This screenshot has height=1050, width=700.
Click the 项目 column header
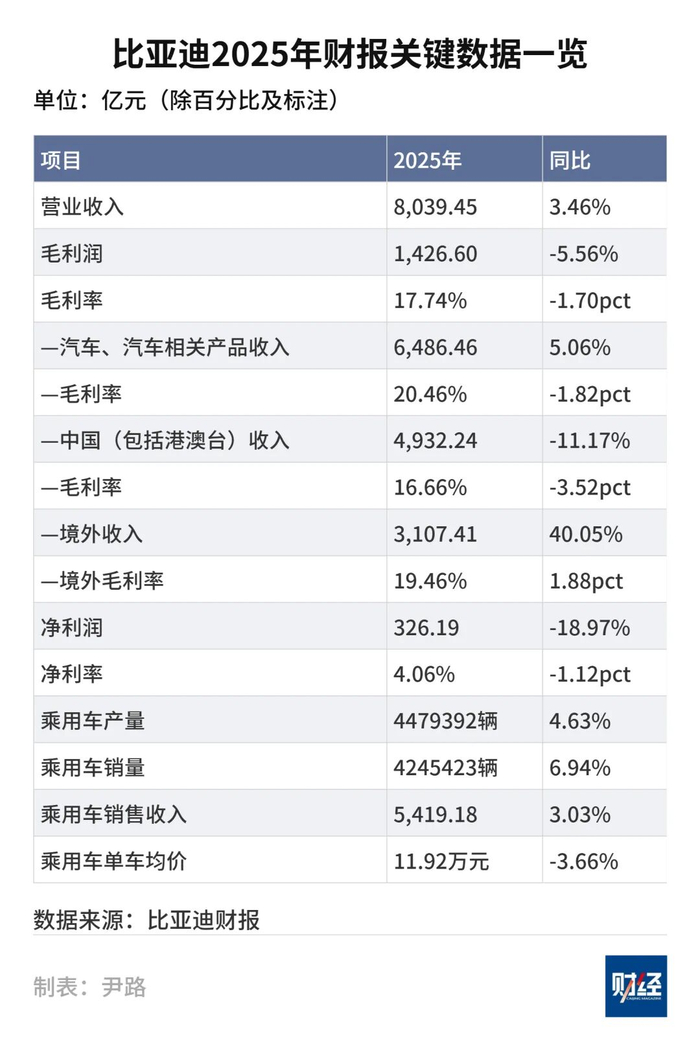[60, 160]
